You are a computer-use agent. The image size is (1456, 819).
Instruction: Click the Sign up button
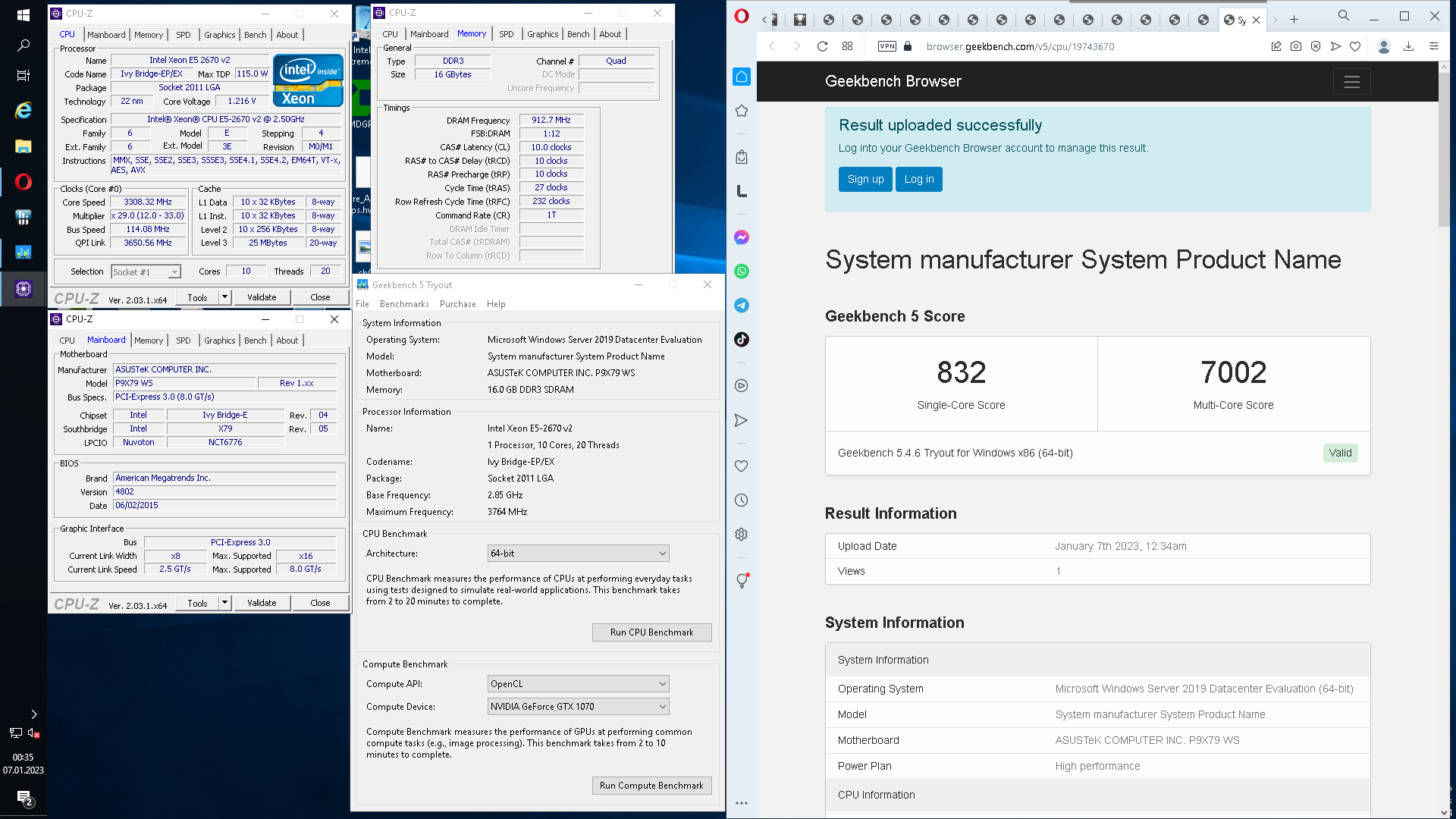coord(865,180)
